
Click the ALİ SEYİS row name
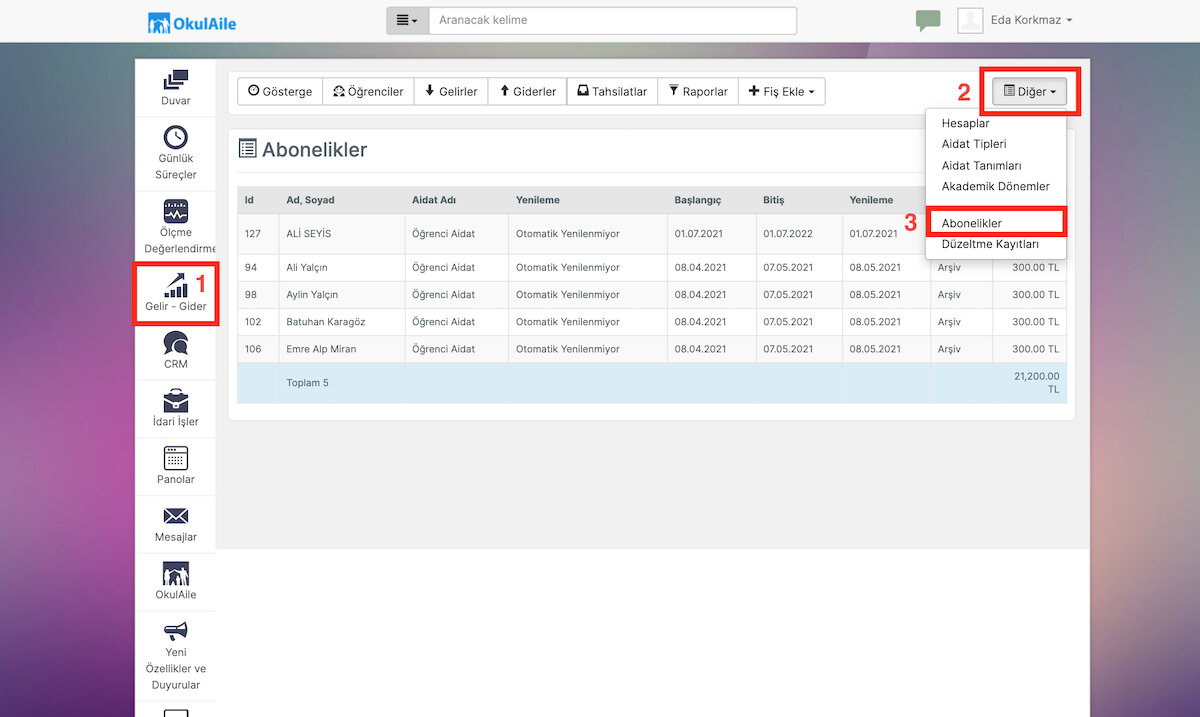click(308, 234)
